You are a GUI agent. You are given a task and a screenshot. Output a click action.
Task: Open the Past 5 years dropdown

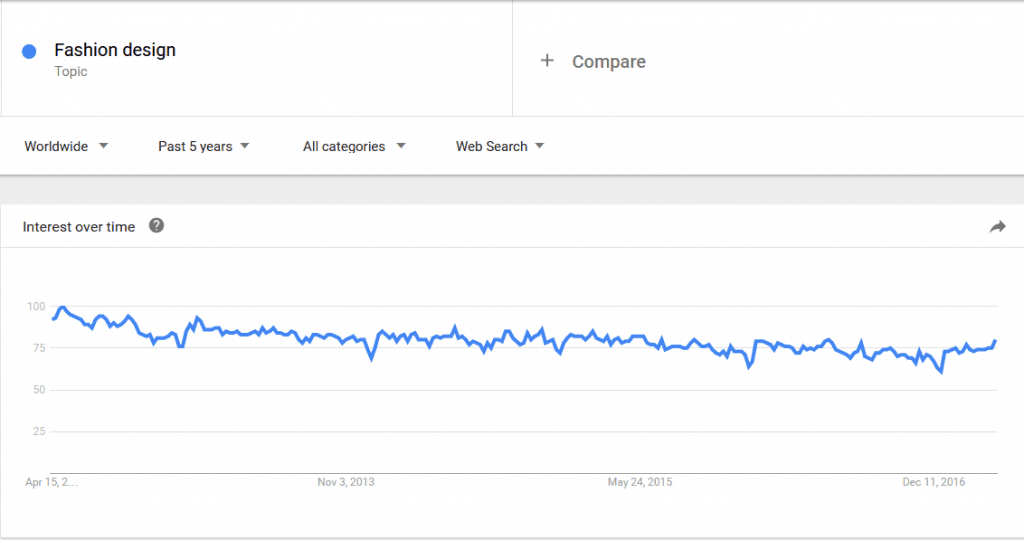(x=204, y=146)
